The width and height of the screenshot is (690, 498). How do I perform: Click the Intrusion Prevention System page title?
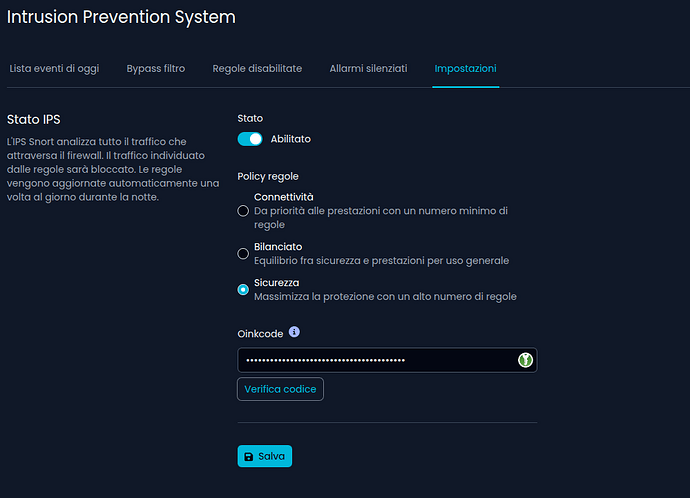(121, 17)
